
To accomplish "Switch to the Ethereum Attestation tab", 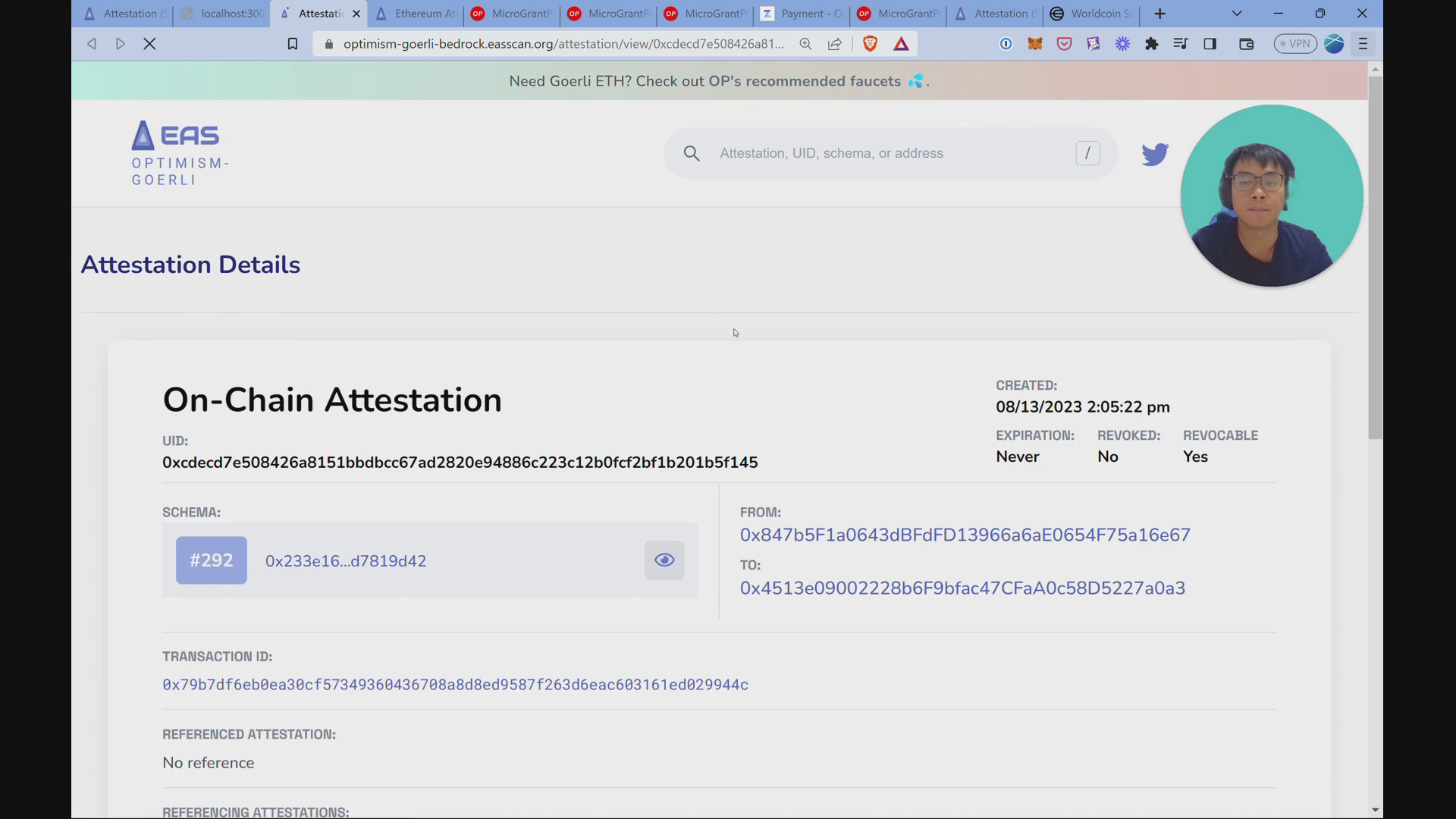I will coord(416,14).
